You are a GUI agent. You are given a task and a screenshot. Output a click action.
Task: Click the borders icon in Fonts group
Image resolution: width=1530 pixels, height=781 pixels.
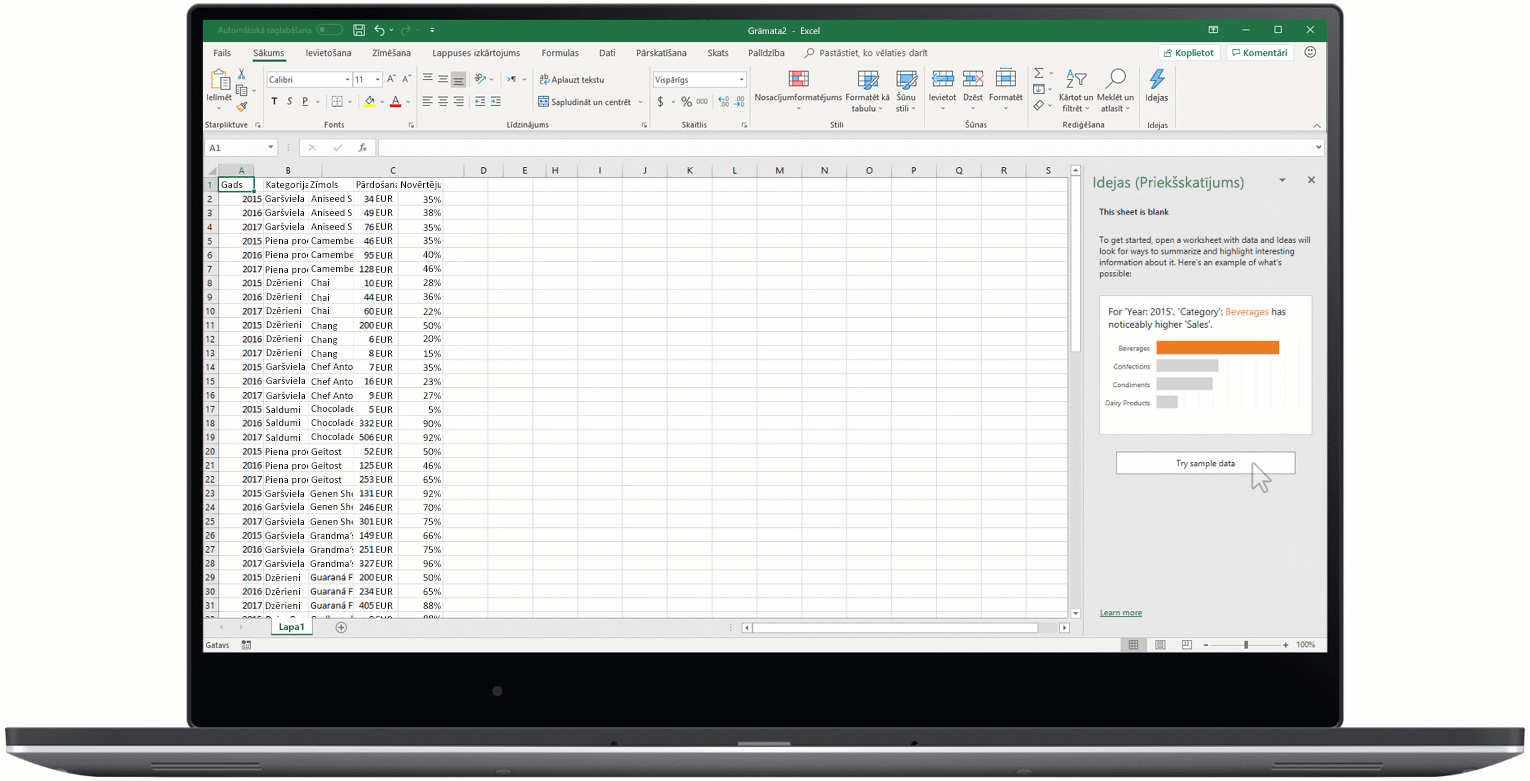tap(337, 101)
